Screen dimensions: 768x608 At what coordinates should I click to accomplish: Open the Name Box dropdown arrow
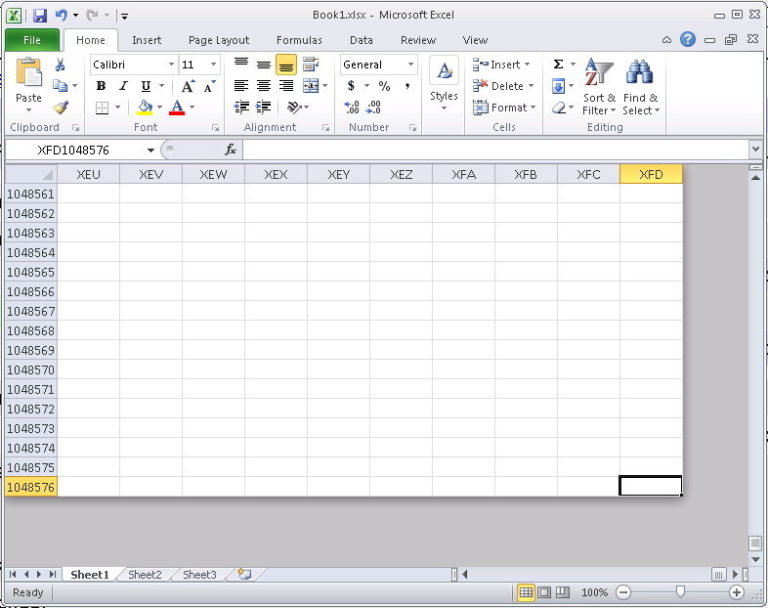pos(151,150)
